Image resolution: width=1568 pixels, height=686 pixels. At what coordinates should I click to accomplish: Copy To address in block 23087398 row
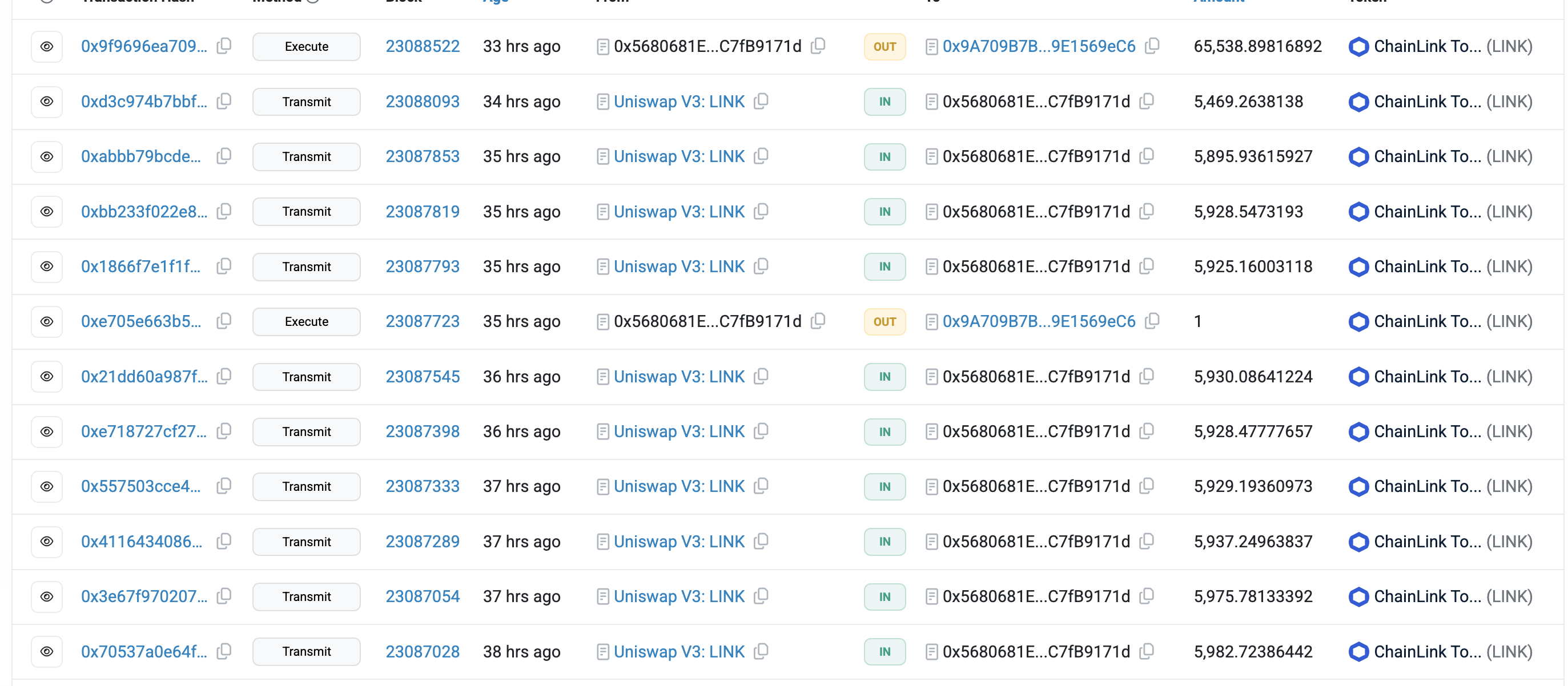(1147, 431)
